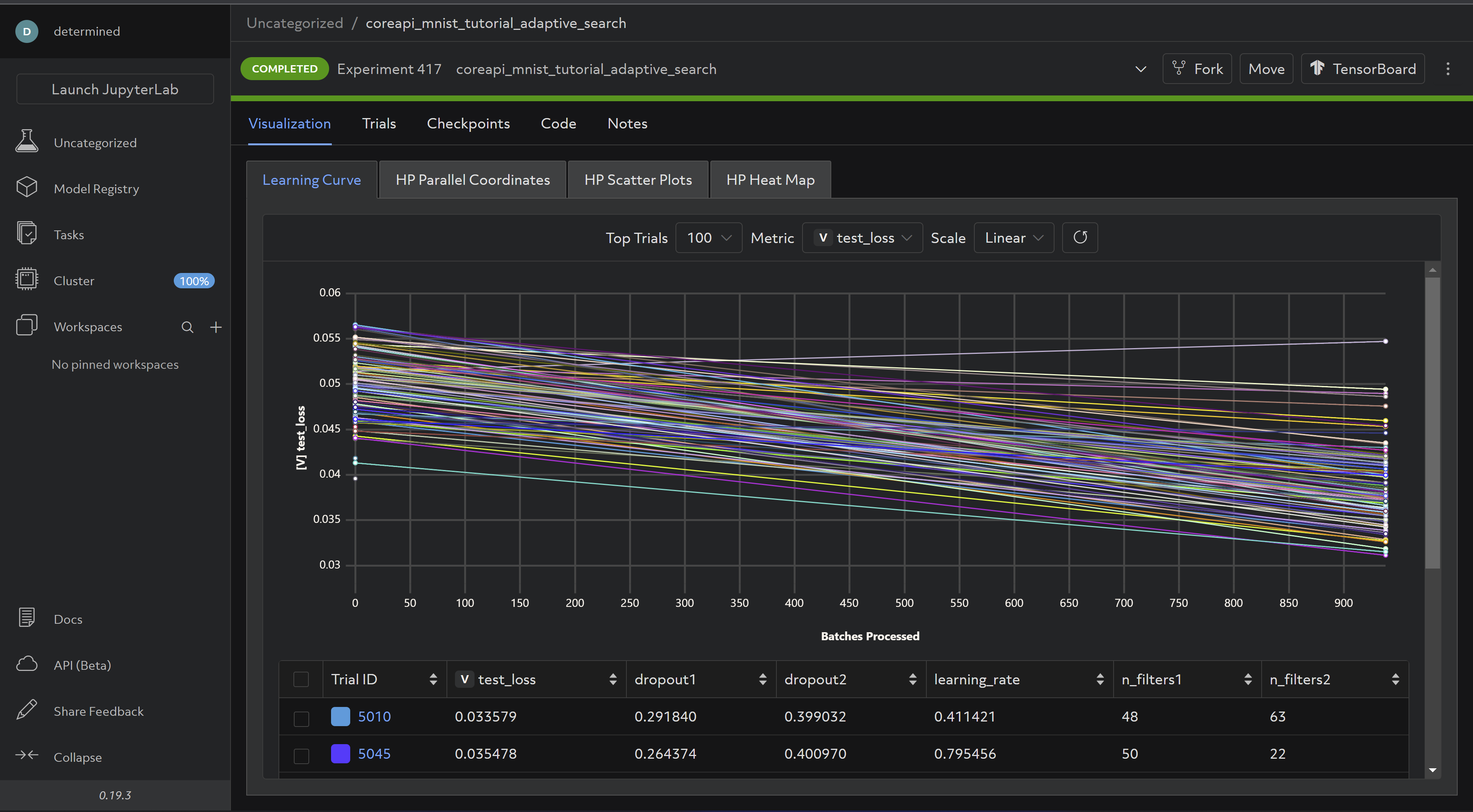Screen dimensions: 1473x812
Task: Click the Launch JupyterLab button
Action: point(115,89)
